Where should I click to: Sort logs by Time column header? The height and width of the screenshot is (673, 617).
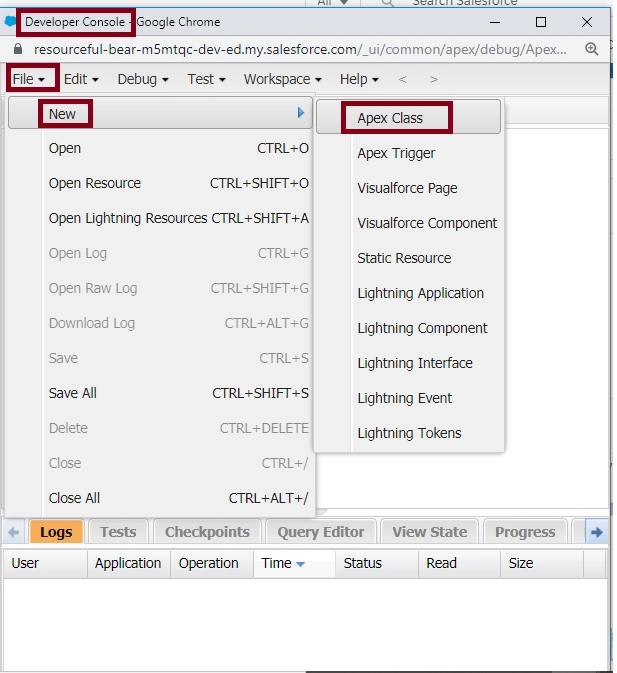click(294, 563)
